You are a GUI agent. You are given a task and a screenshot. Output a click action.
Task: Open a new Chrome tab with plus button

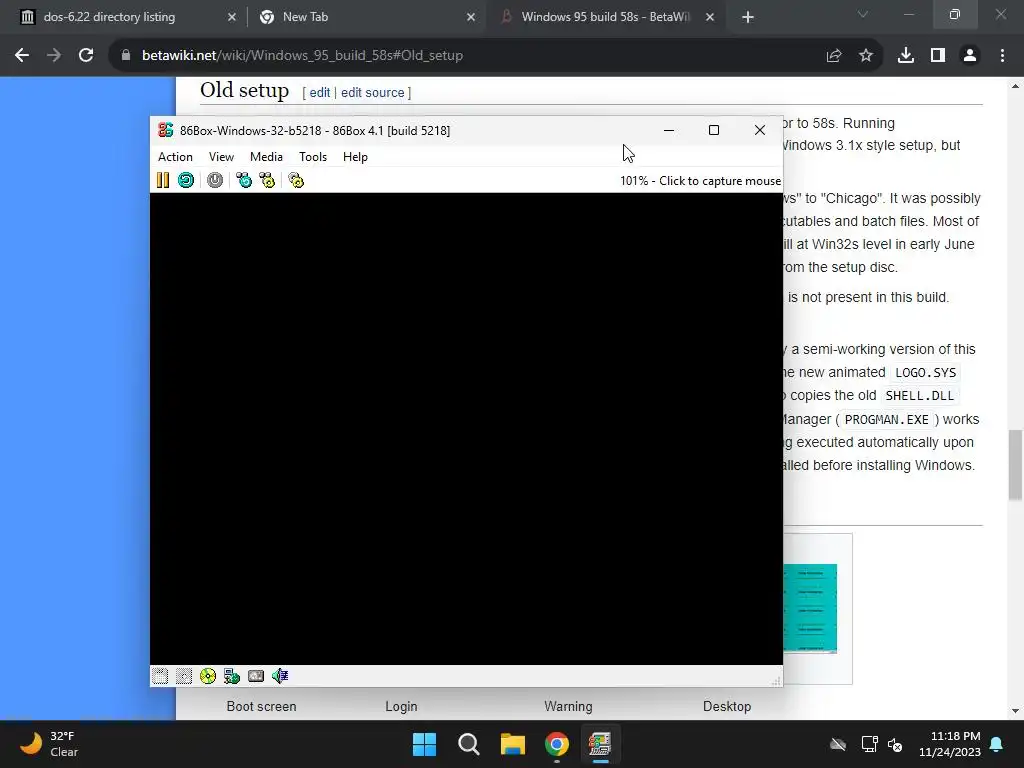click(x=748, y=17)
